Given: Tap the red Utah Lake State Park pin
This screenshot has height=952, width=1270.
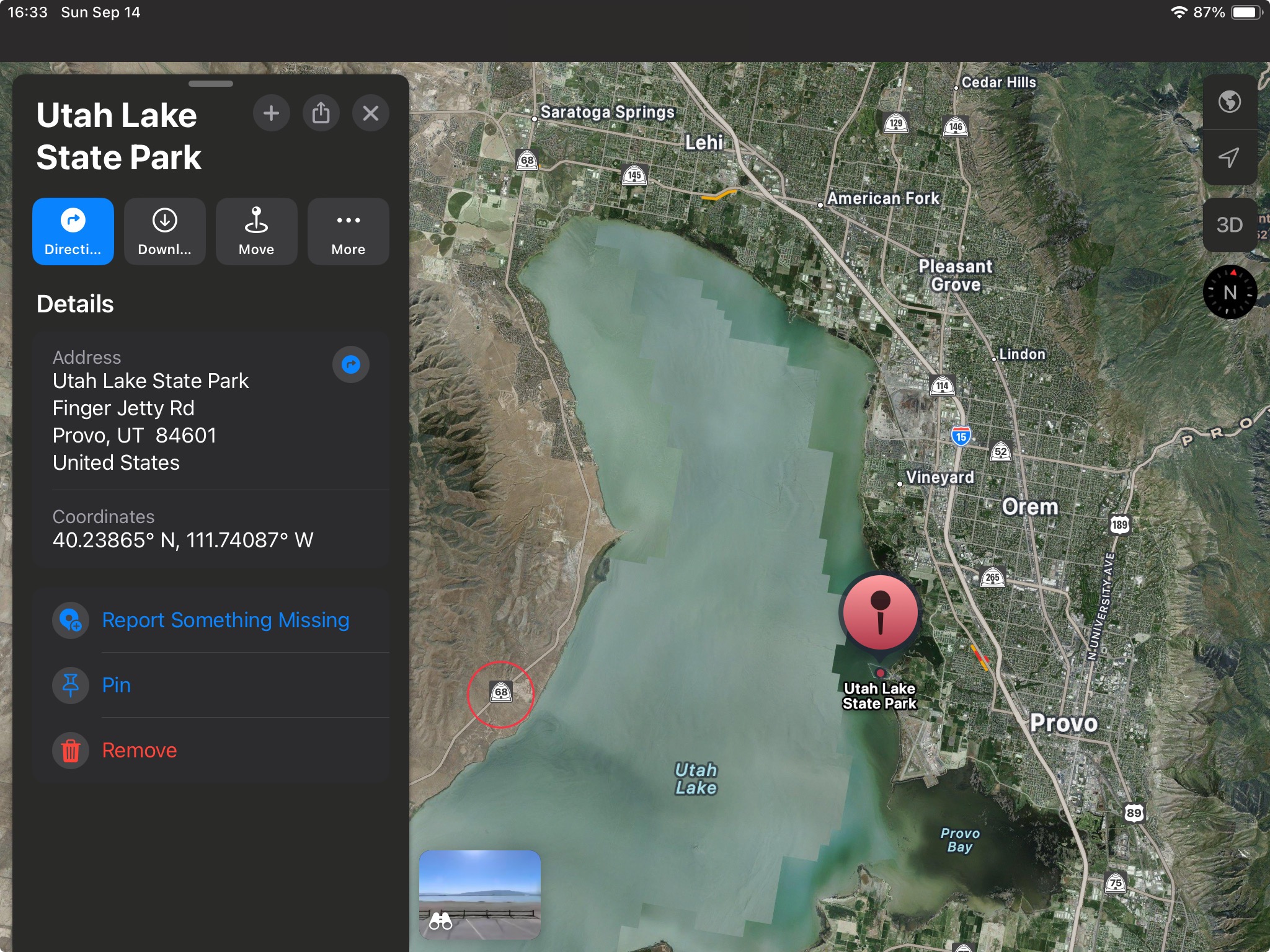Looking at the screenshot, I should point(880,613).
